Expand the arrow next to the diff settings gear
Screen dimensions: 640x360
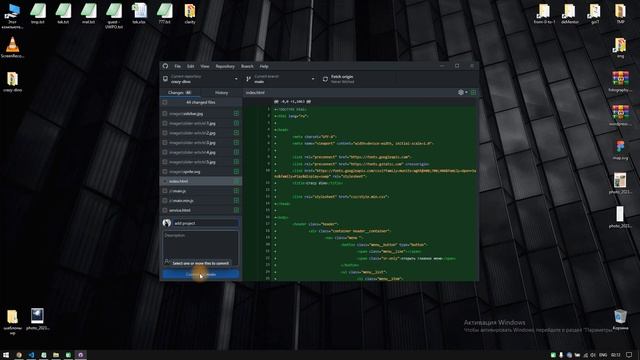point(466,93)
